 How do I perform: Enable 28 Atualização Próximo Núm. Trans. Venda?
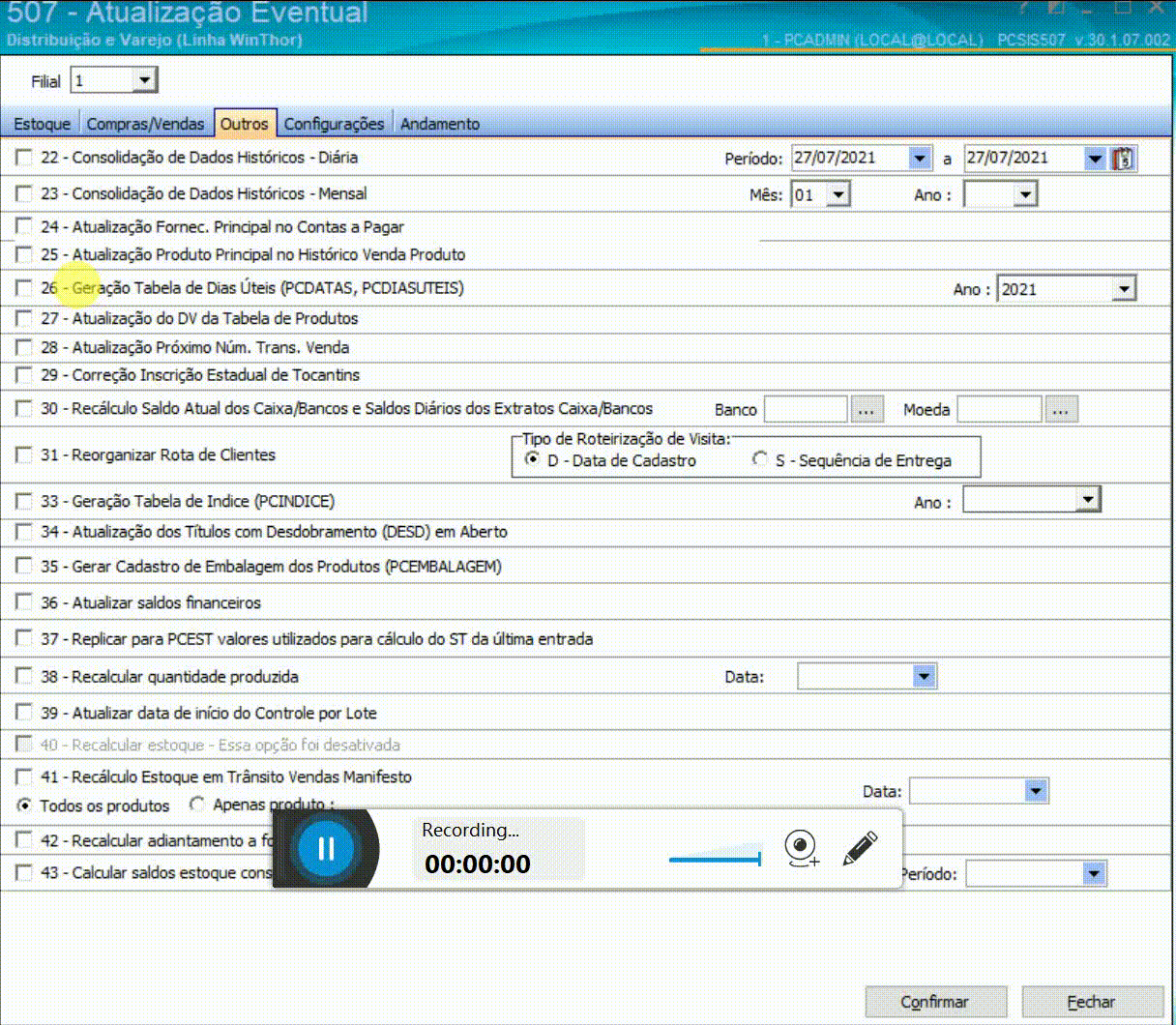(24, 347)
